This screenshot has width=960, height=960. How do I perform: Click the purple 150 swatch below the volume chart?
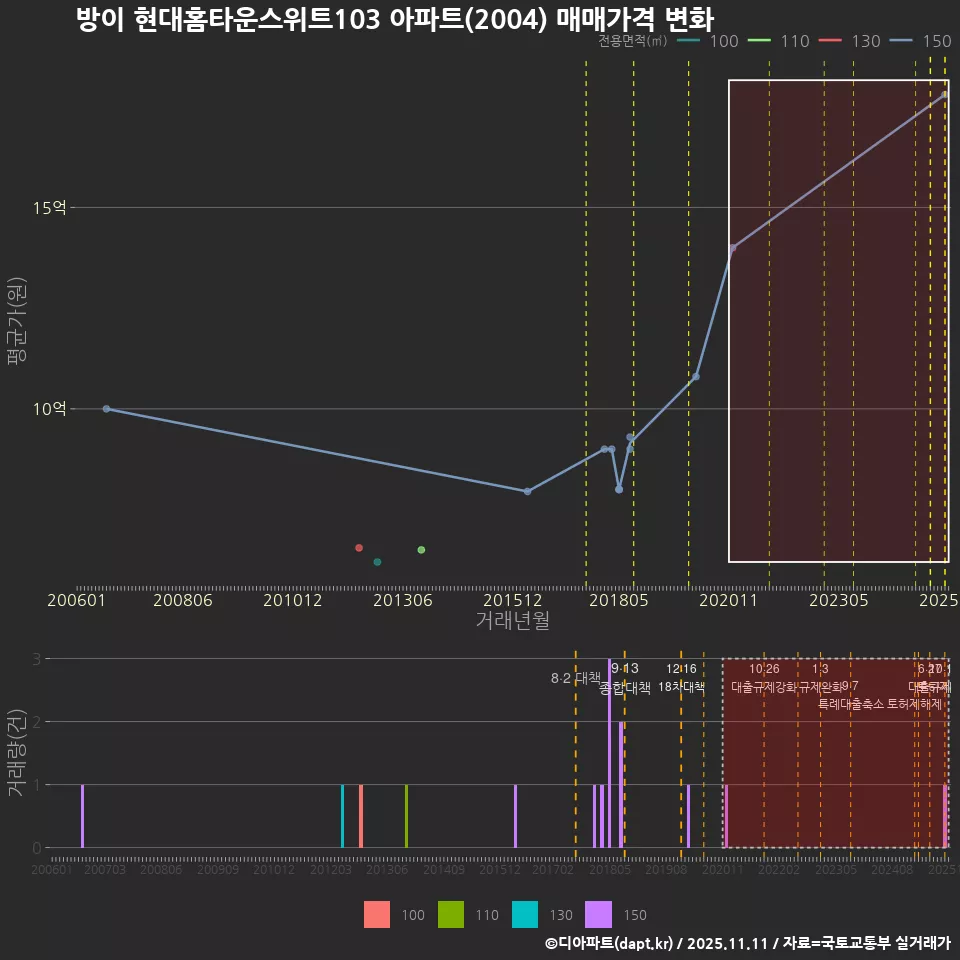597,914
